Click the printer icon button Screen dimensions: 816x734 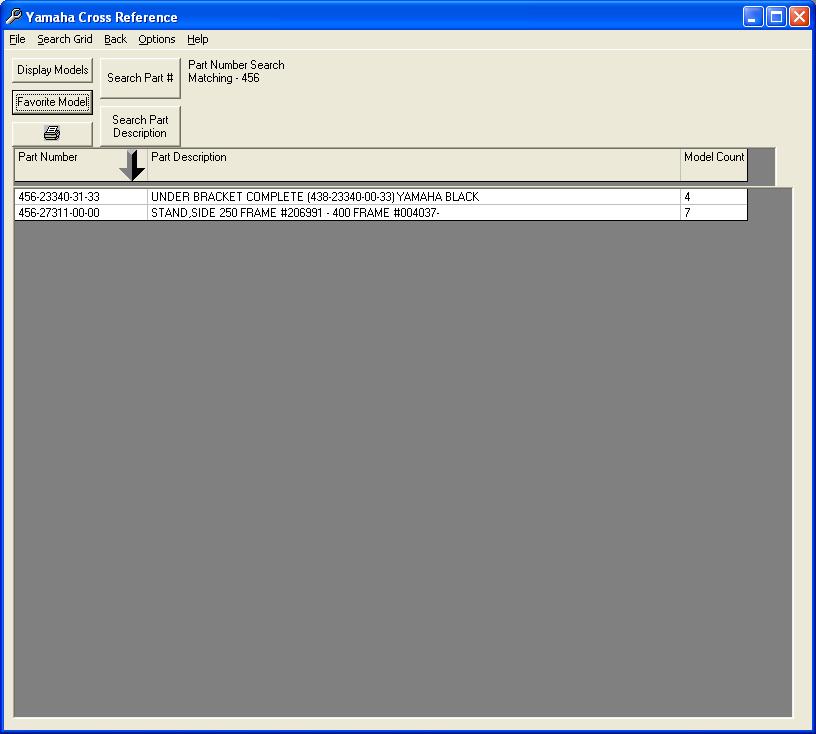52,134
